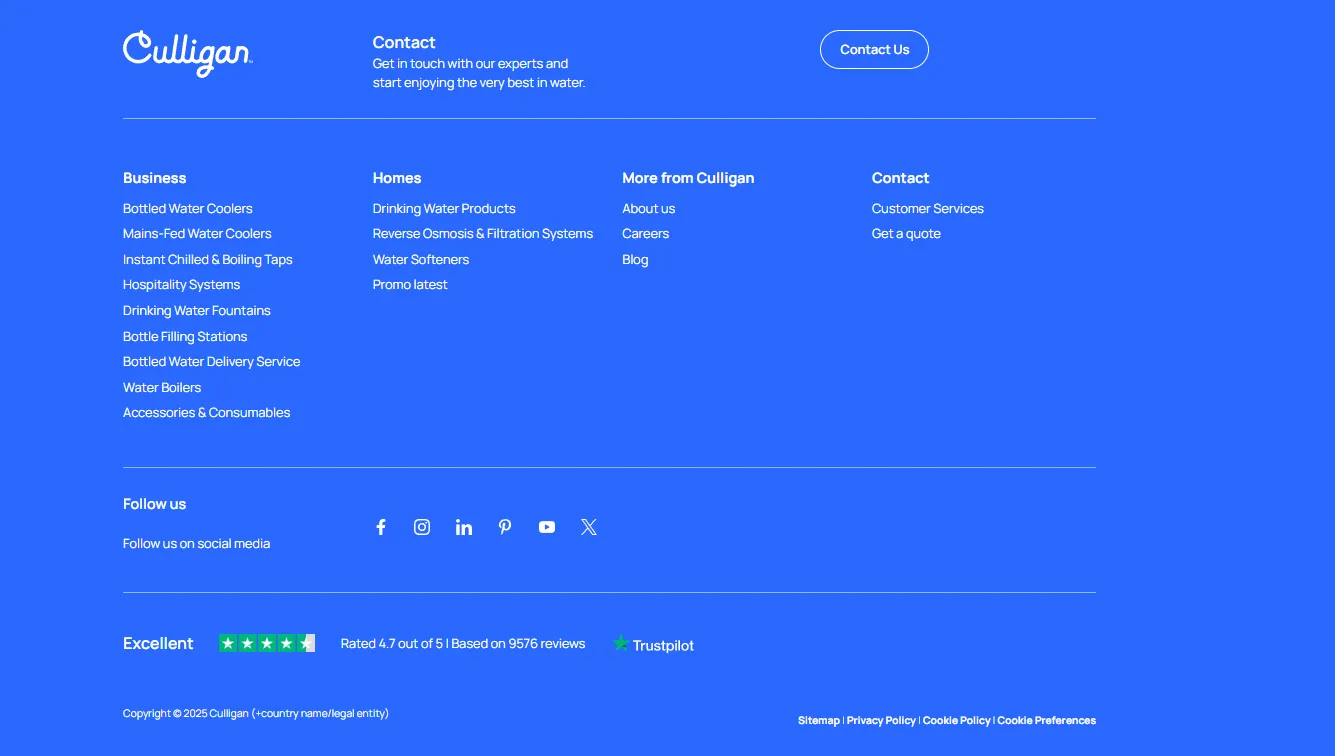
Task: Click the Trustpilot logo
Action: 653,645
